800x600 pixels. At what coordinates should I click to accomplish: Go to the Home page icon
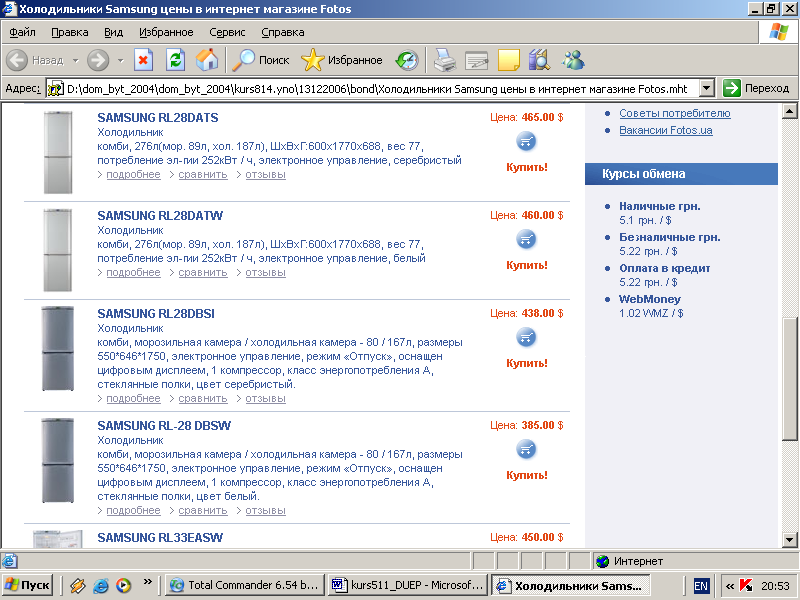[x=207, y=60]
